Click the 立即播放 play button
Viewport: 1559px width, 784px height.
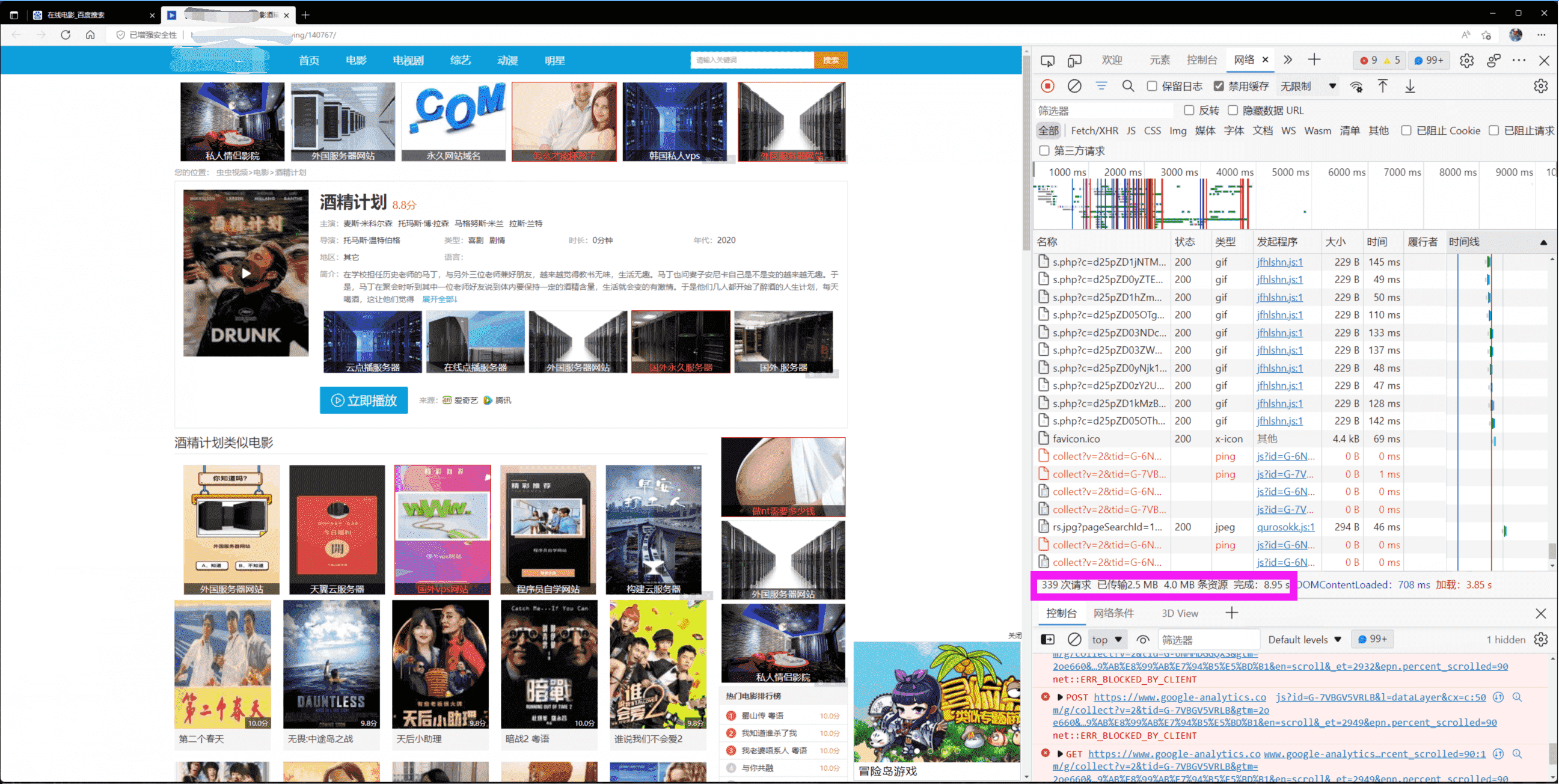click(363, 400)
